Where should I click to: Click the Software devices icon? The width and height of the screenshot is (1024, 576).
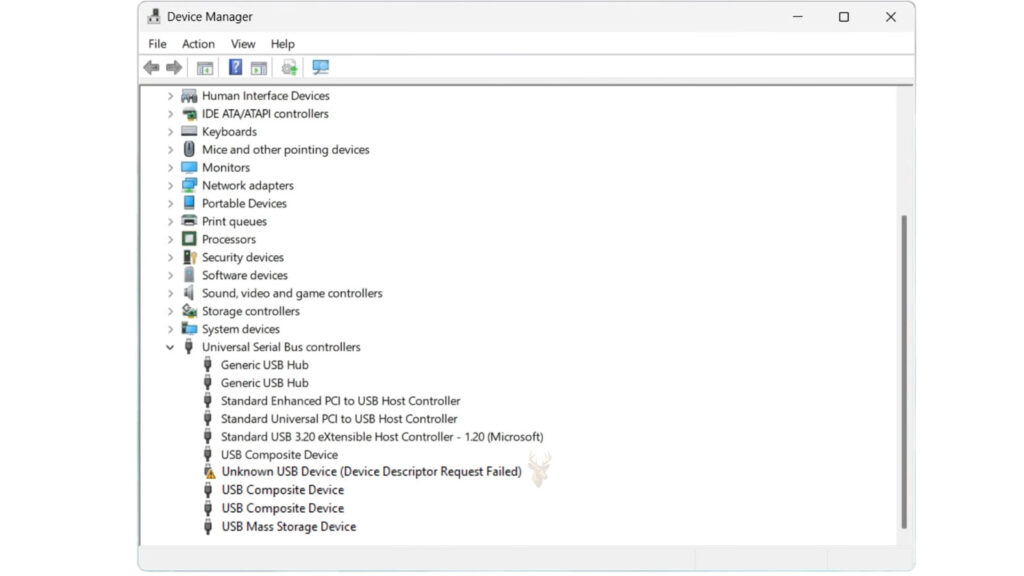tap(189, 275)
